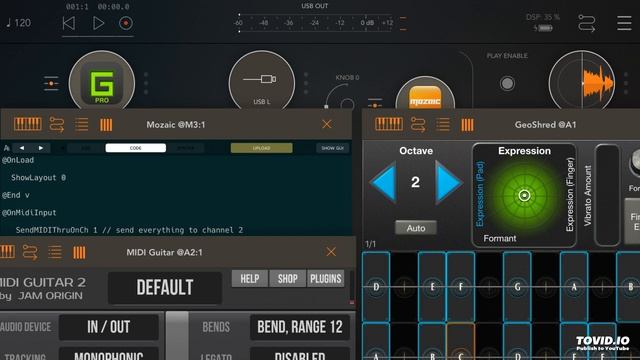This screenshot has height=360, width=640.
Task: Open mixer sliders icon beside Mozaic node
Action: (x=375, y=103)
